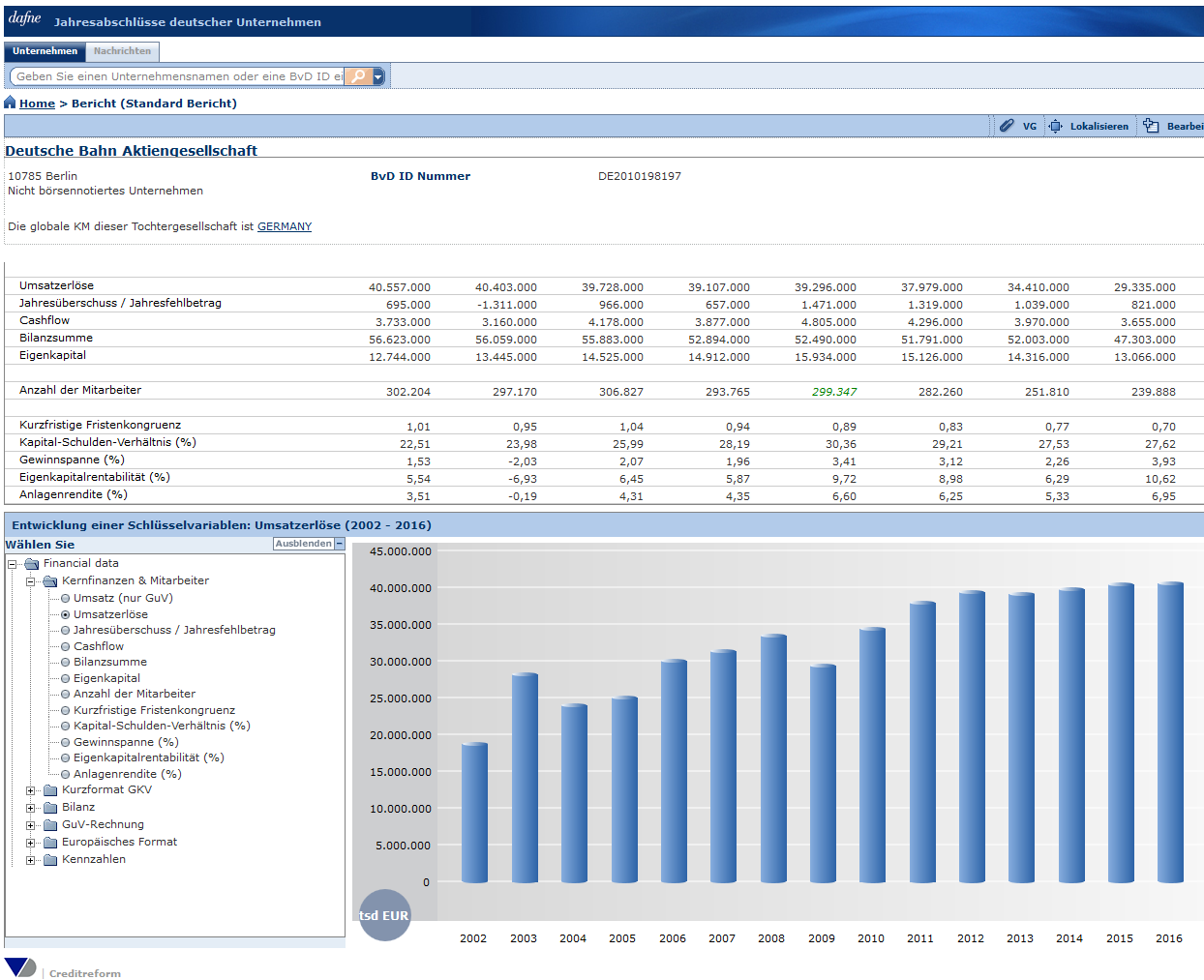Click the Deutsche Bahn Aktiengesellschaft heading
The image size is (1204, 980).
[x=132, y=150]
